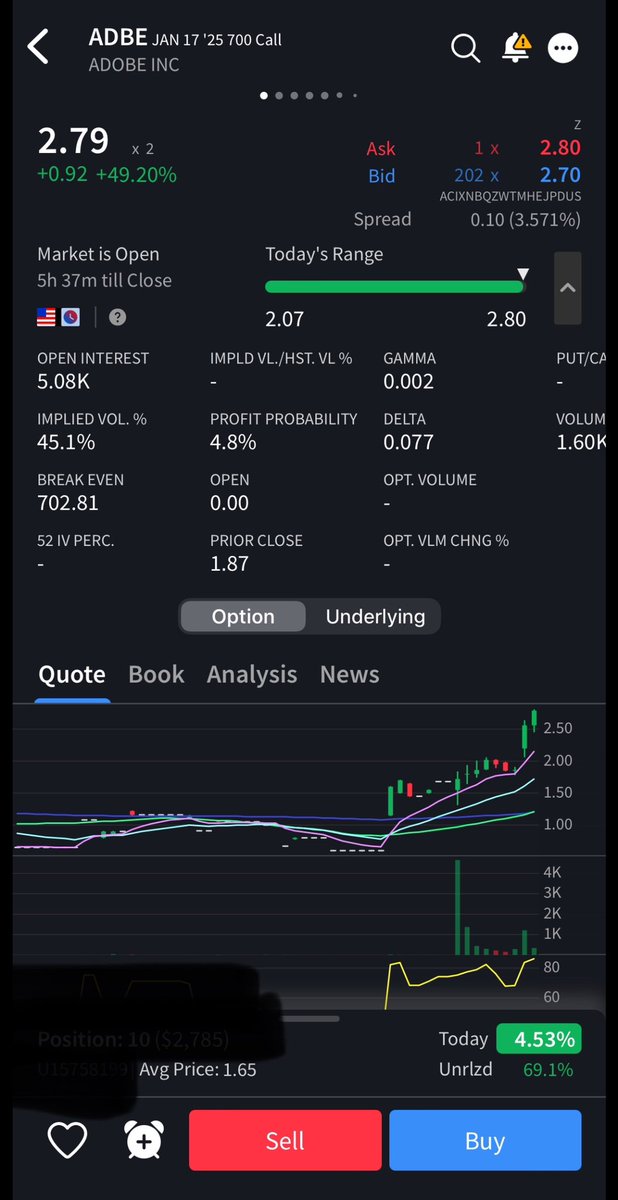This screenshot has height=1200, width=618.
Task: Switch to Option view
Action: coord(243,616)
